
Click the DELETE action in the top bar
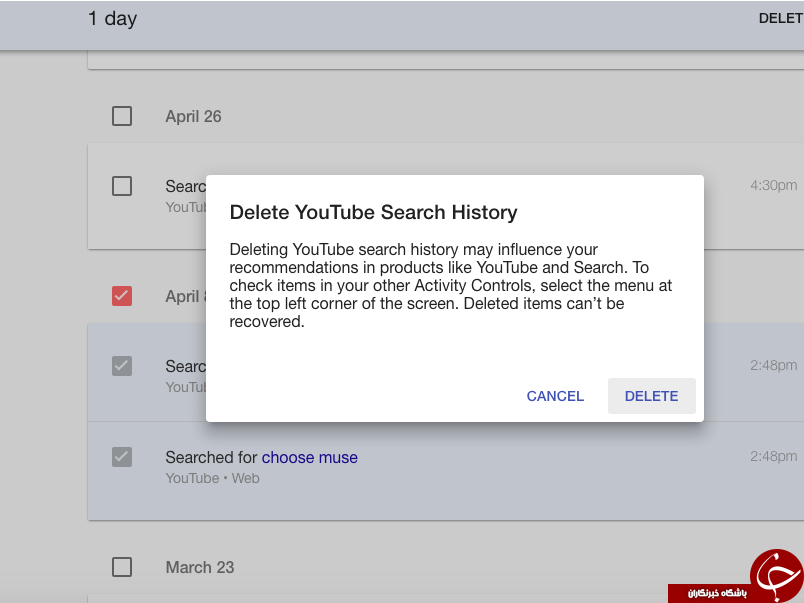coord(781,18)
